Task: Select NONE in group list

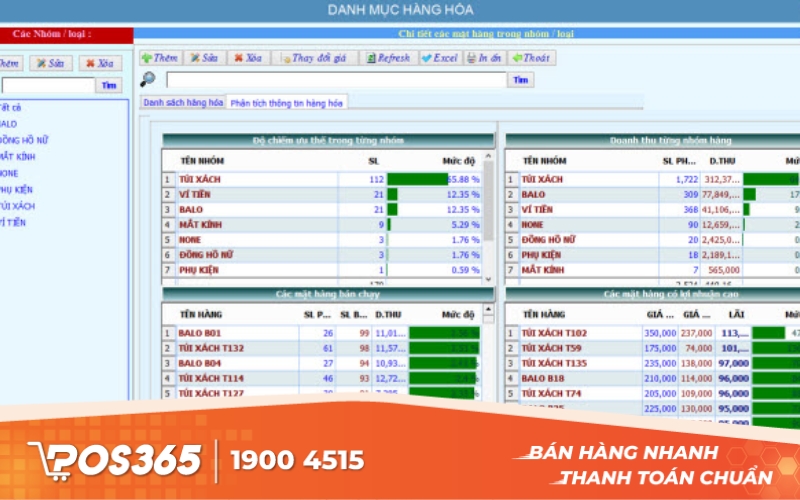Action: click(x=9, y=173)
